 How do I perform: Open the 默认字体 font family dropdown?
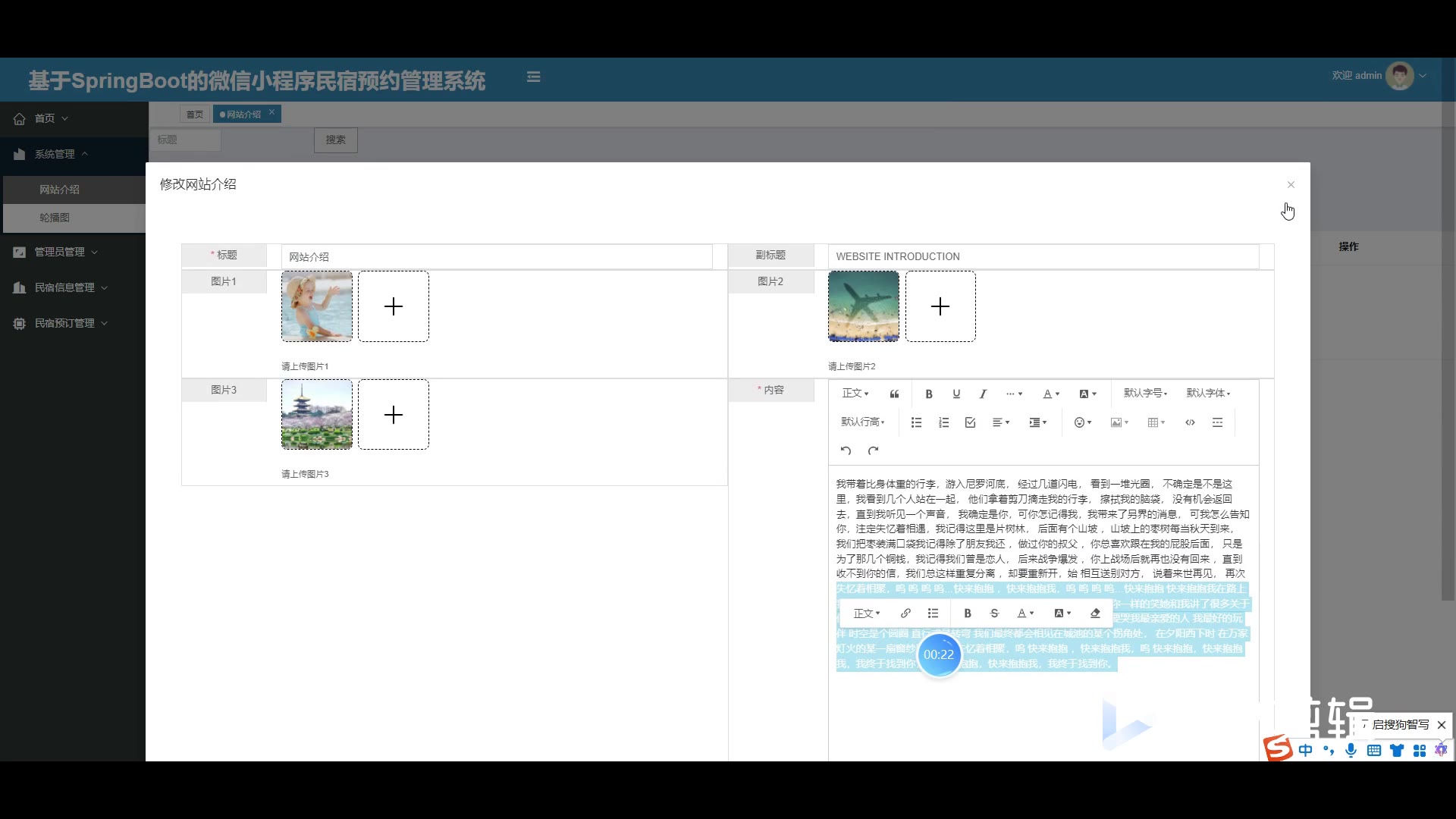coord(1208,393)
